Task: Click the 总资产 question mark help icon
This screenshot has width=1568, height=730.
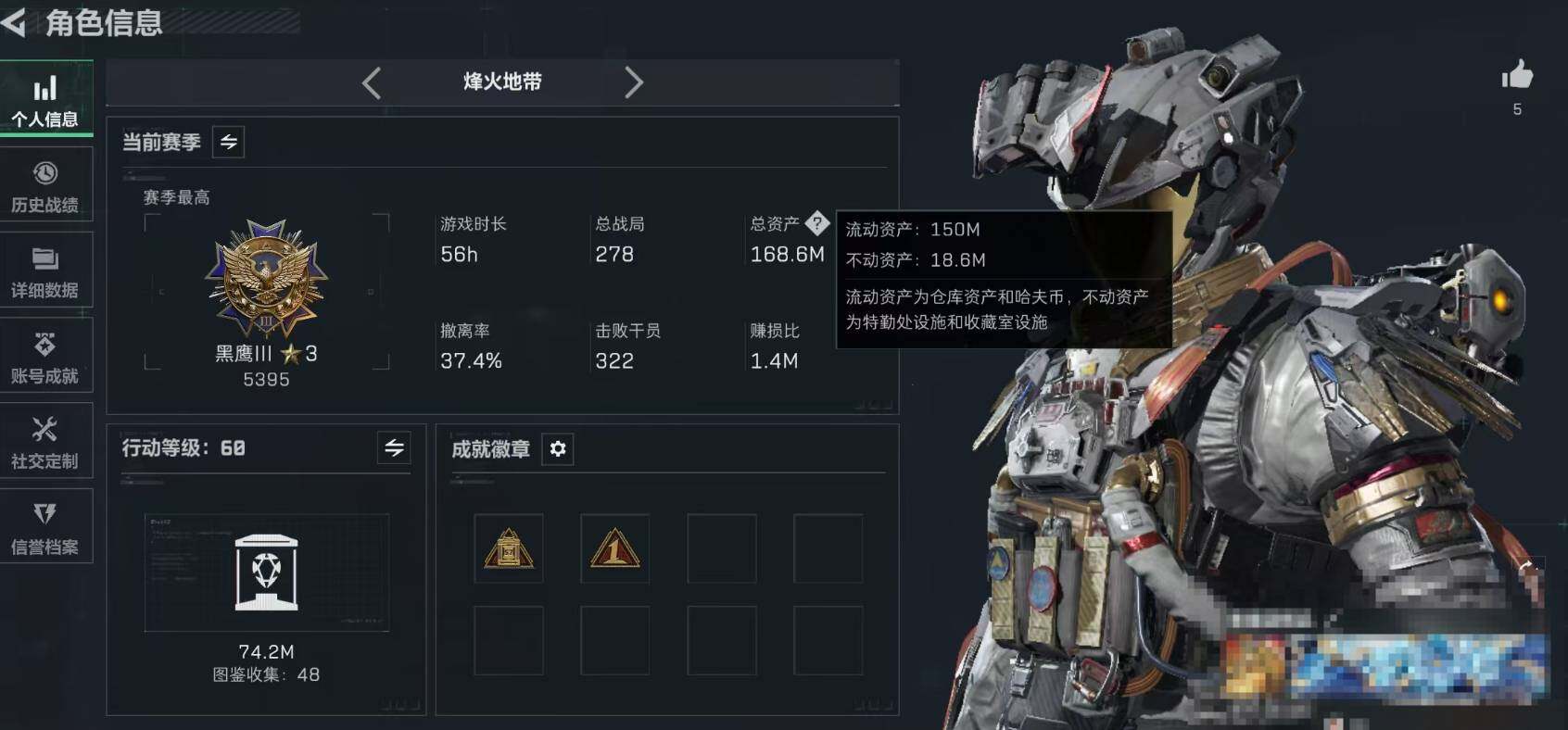Action: (x=816, y=222)
